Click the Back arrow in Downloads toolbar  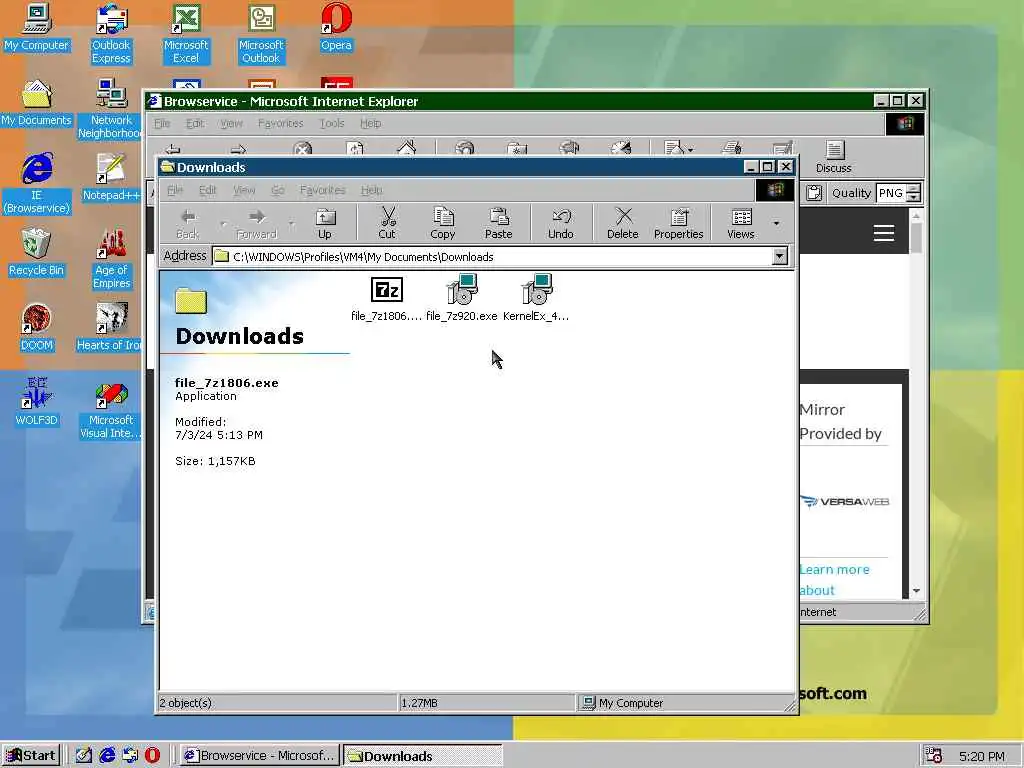[188, 223]
